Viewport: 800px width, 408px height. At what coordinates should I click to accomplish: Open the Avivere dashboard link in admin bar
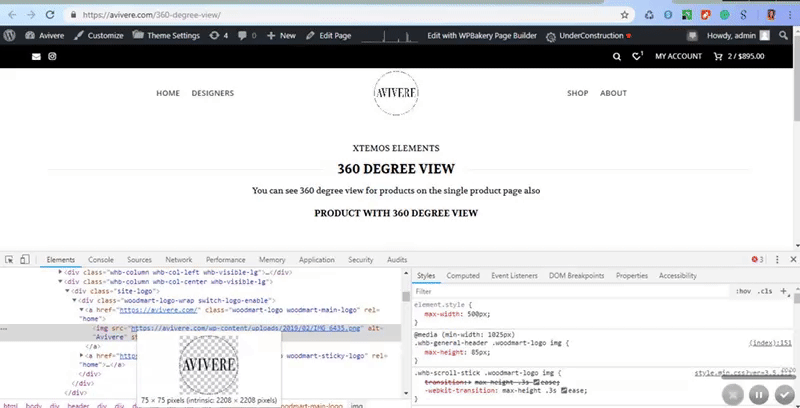45,36
